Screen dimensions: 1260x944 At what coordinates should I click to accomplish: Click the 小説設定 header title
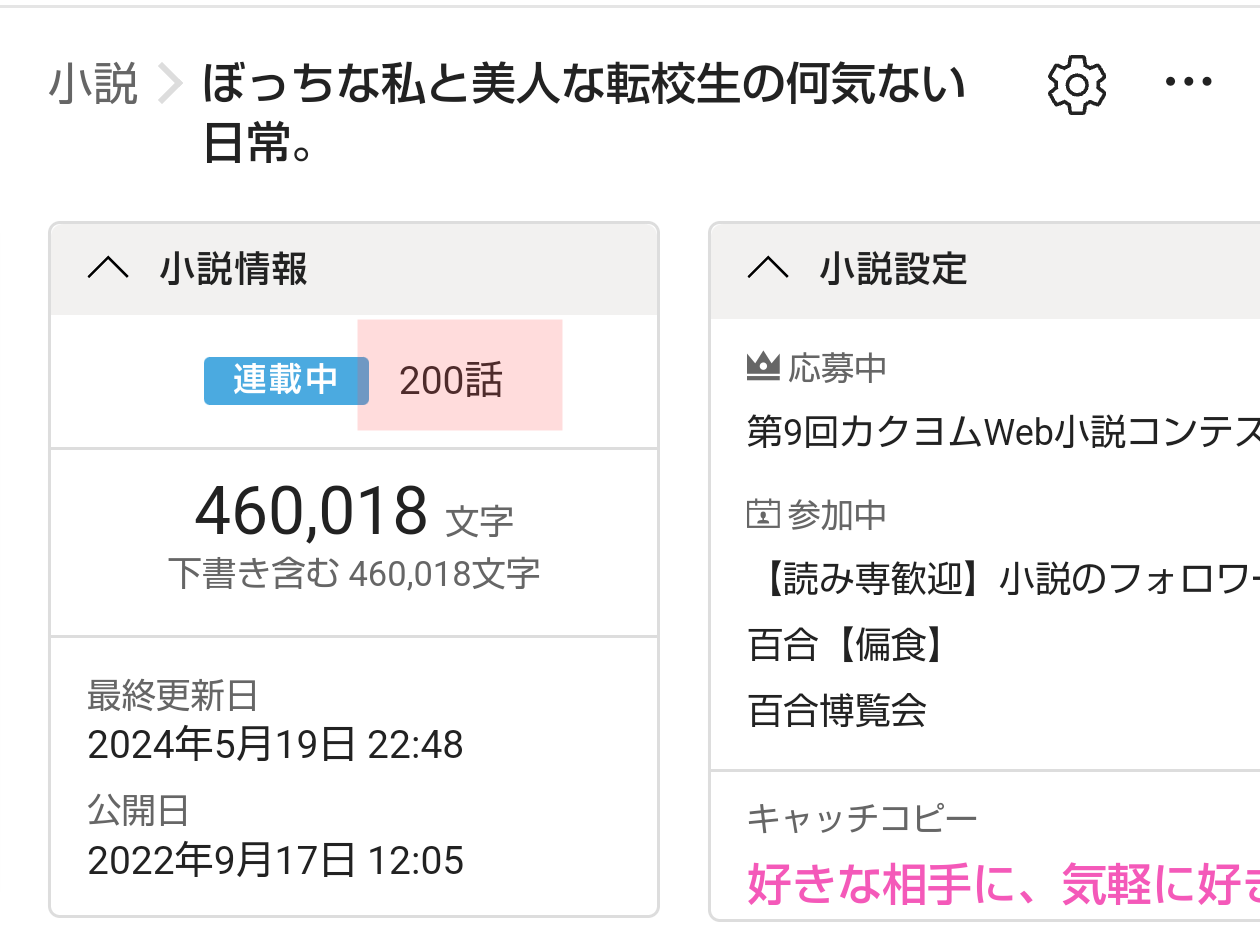(893, 269)
